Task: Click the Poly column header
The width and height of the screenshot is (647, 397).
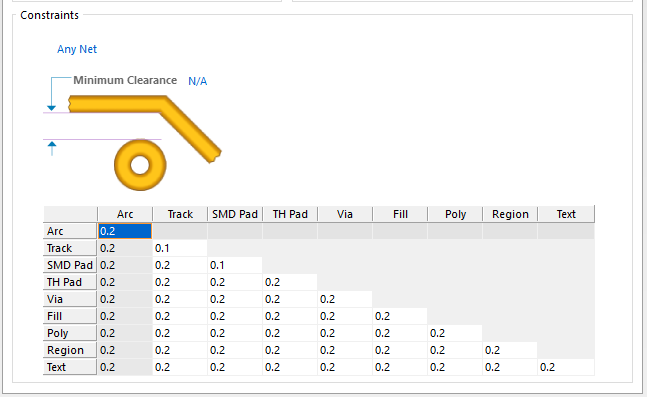Action: 455,214
